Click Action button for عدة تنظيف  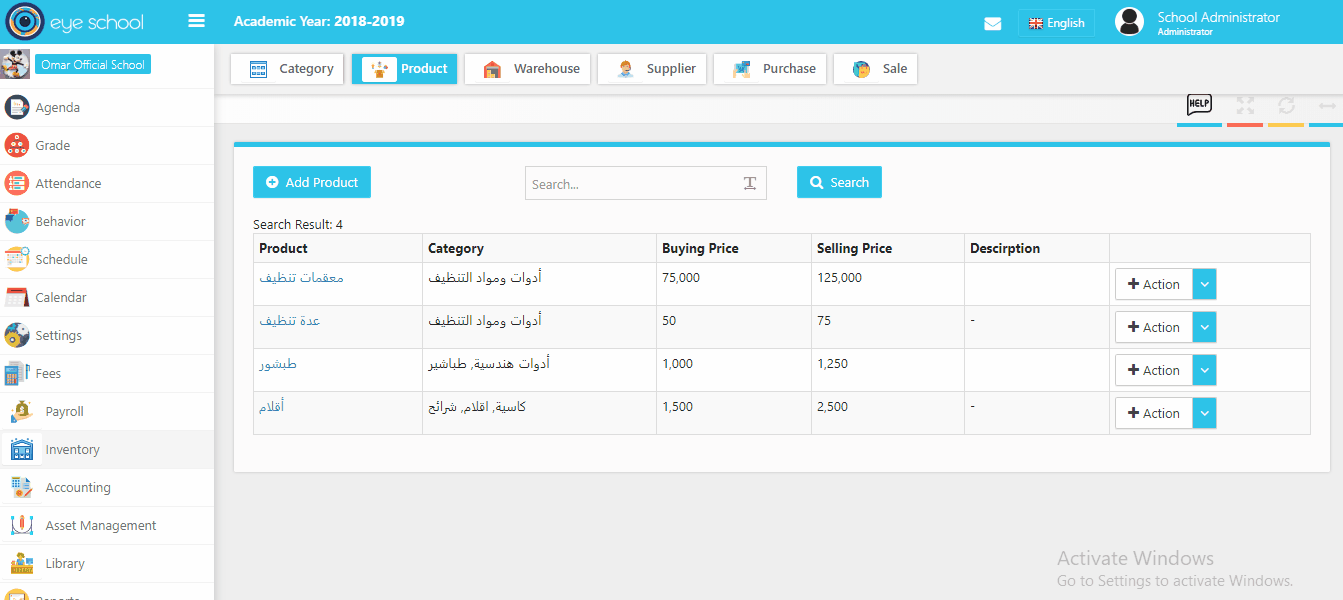coord(1154,327)
